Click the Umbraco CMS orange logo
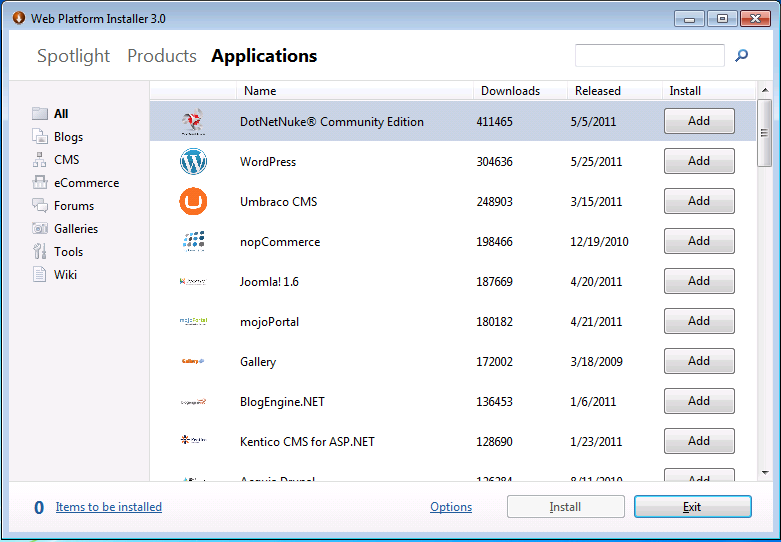This screenshot has height=542, width=781. pyautogui.click(x=193, y=201)
